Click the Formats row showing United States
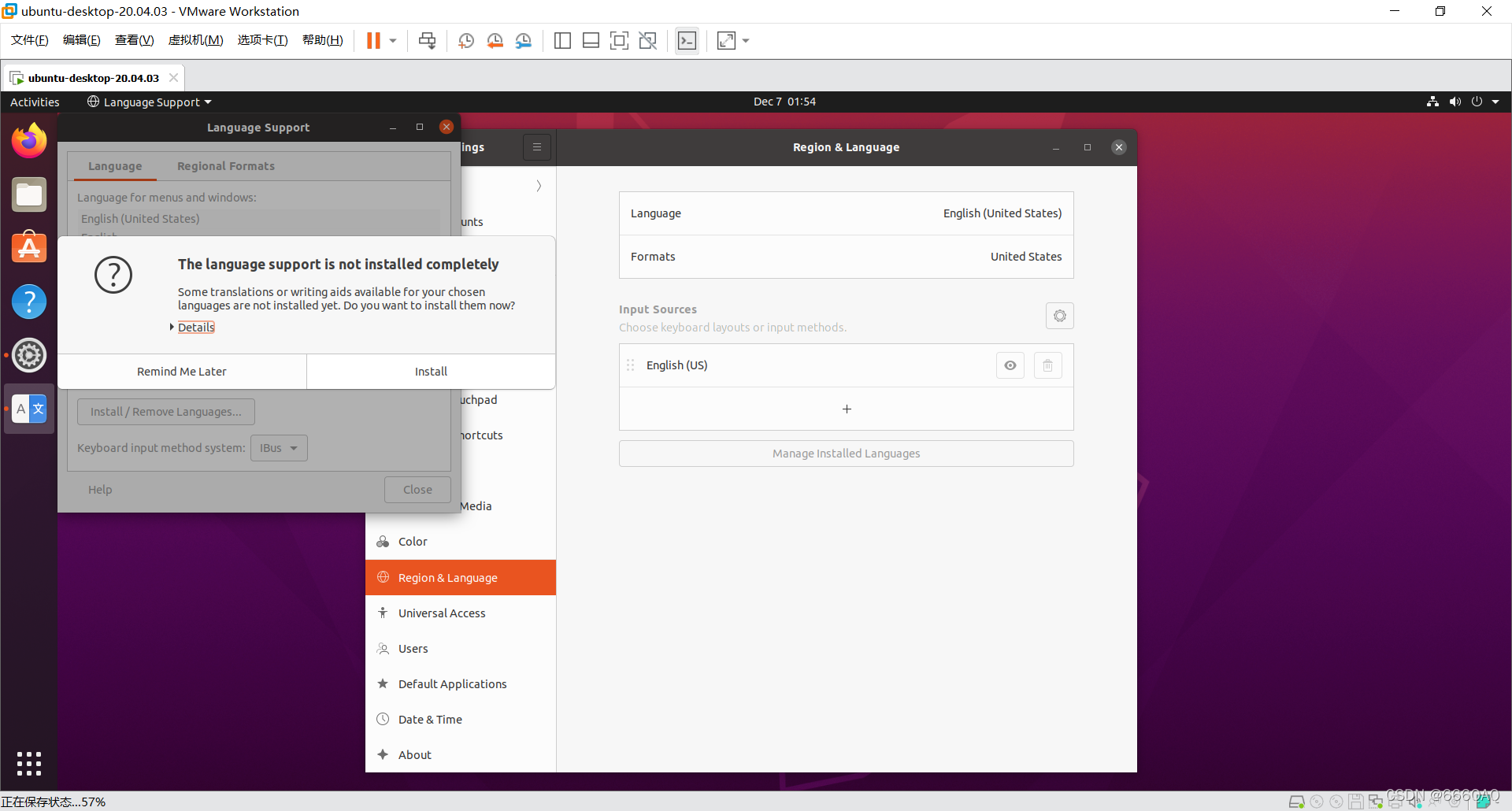 click(846, 257)
